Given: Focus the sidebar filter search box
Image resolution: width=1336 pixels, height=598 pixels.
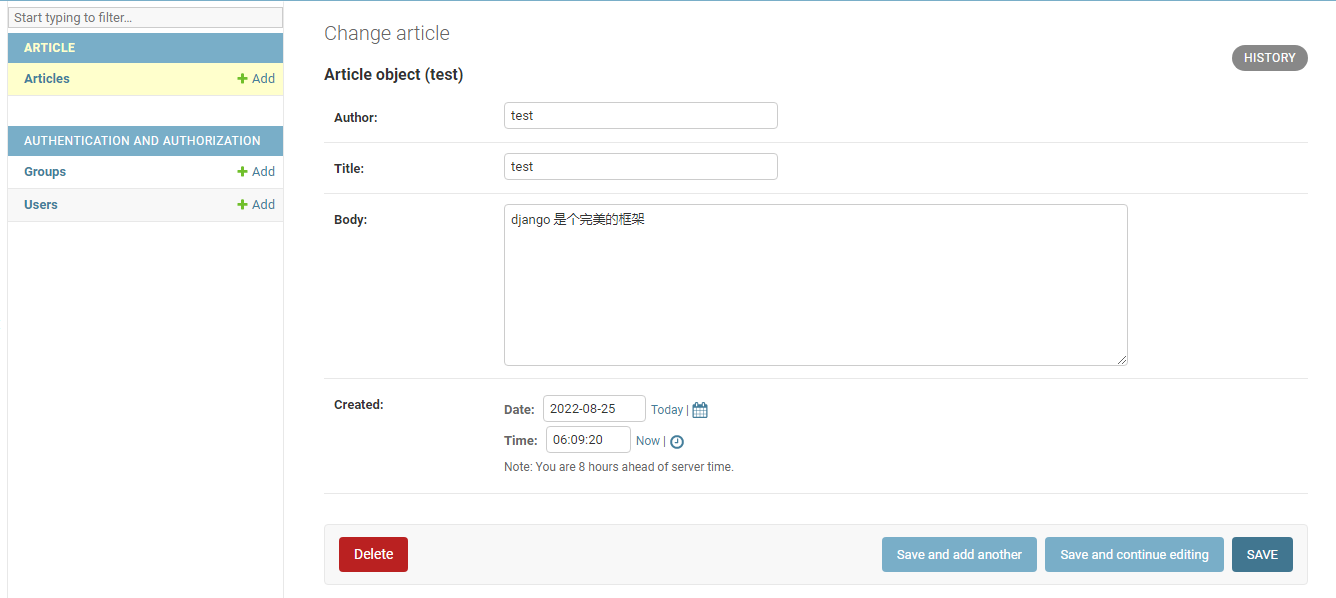Looking at the screenshot, I should click(x=146, y=18).
